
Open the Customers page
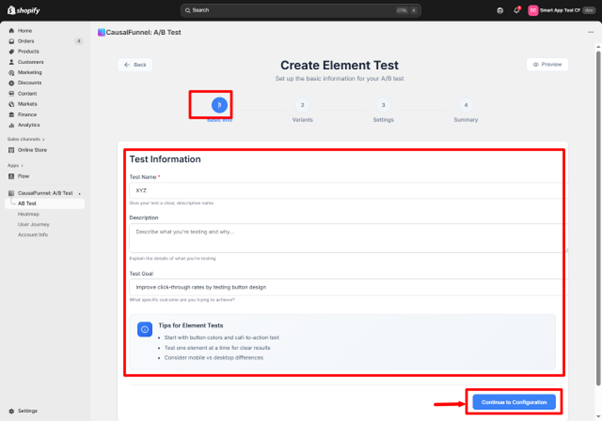pos(30,62)
